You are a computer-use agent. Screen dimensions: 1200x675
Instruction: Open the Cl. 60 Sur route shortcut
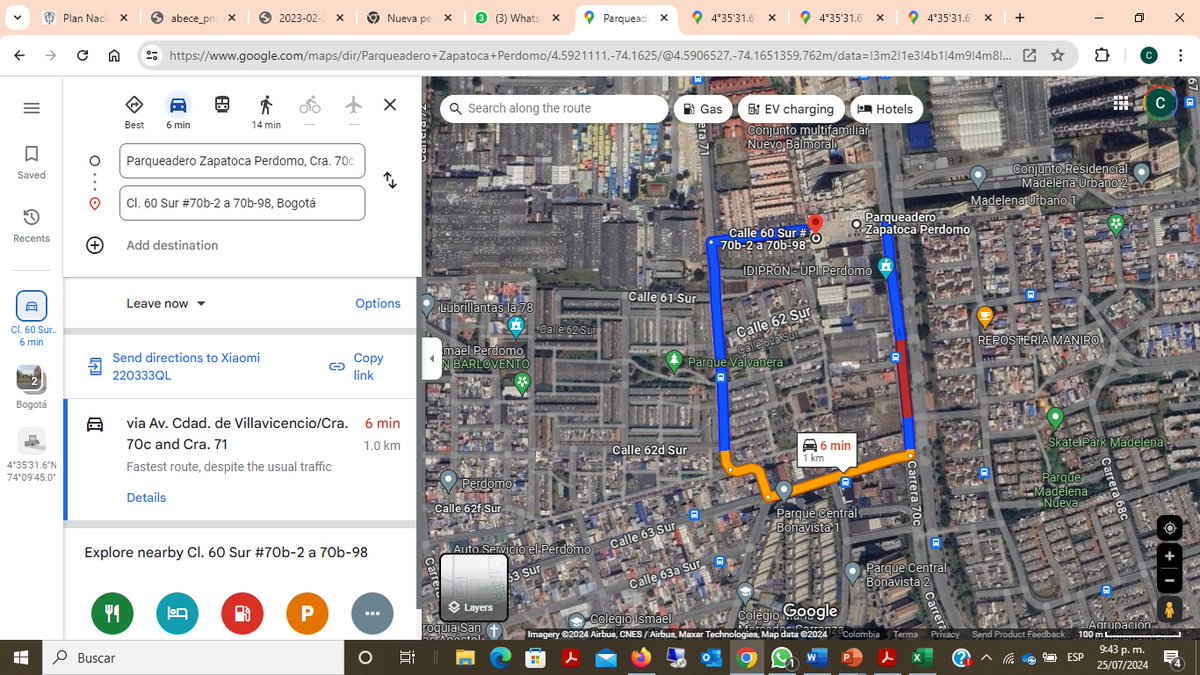coord(31,318)
